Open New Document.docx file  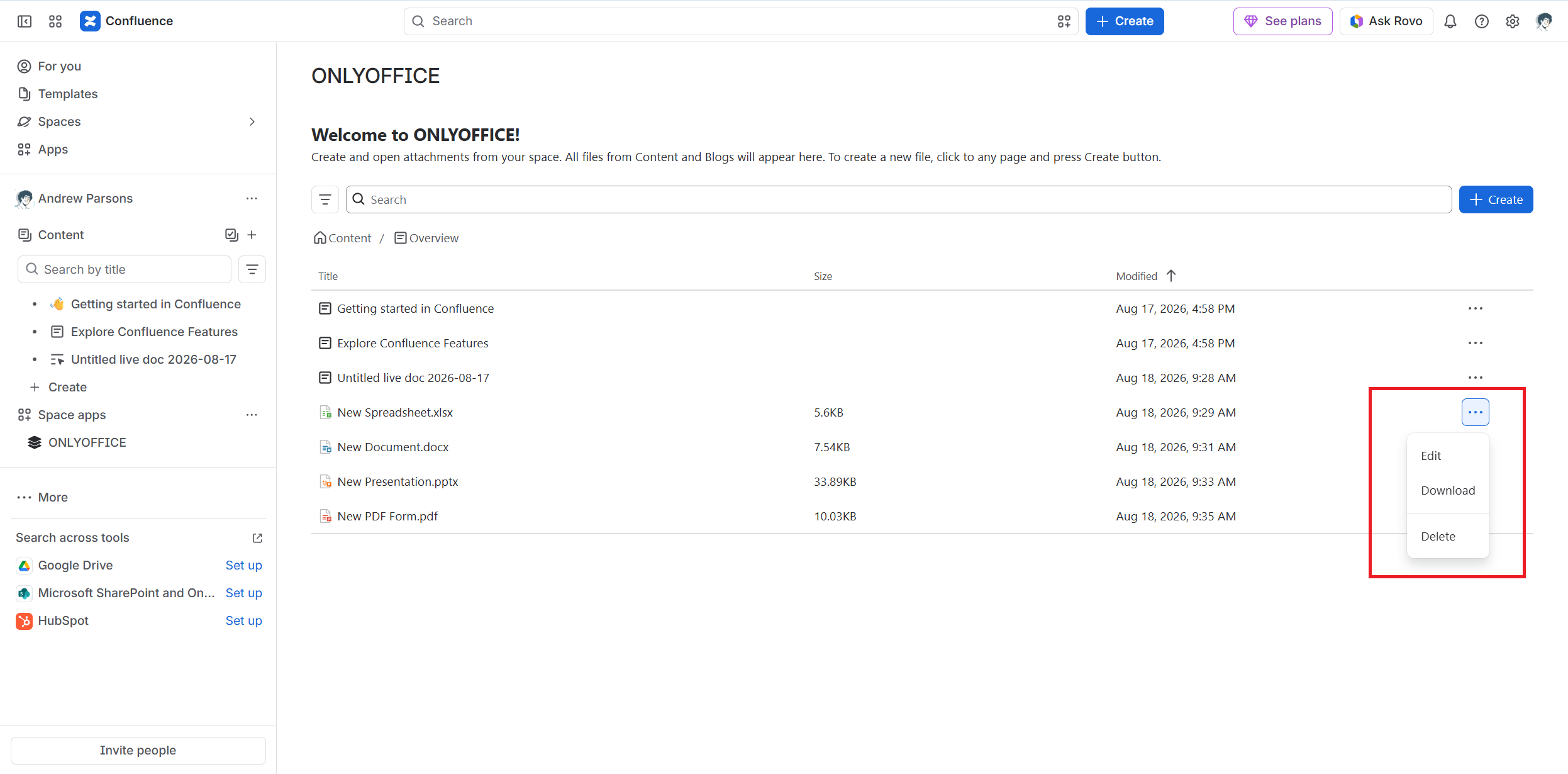[x=393, y=447]
